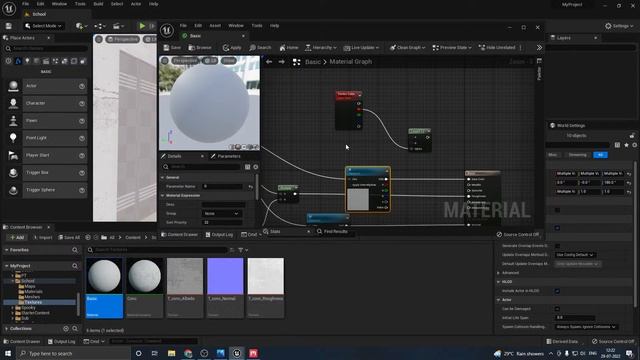Collapse the General section in Details

tap(162, 178)
